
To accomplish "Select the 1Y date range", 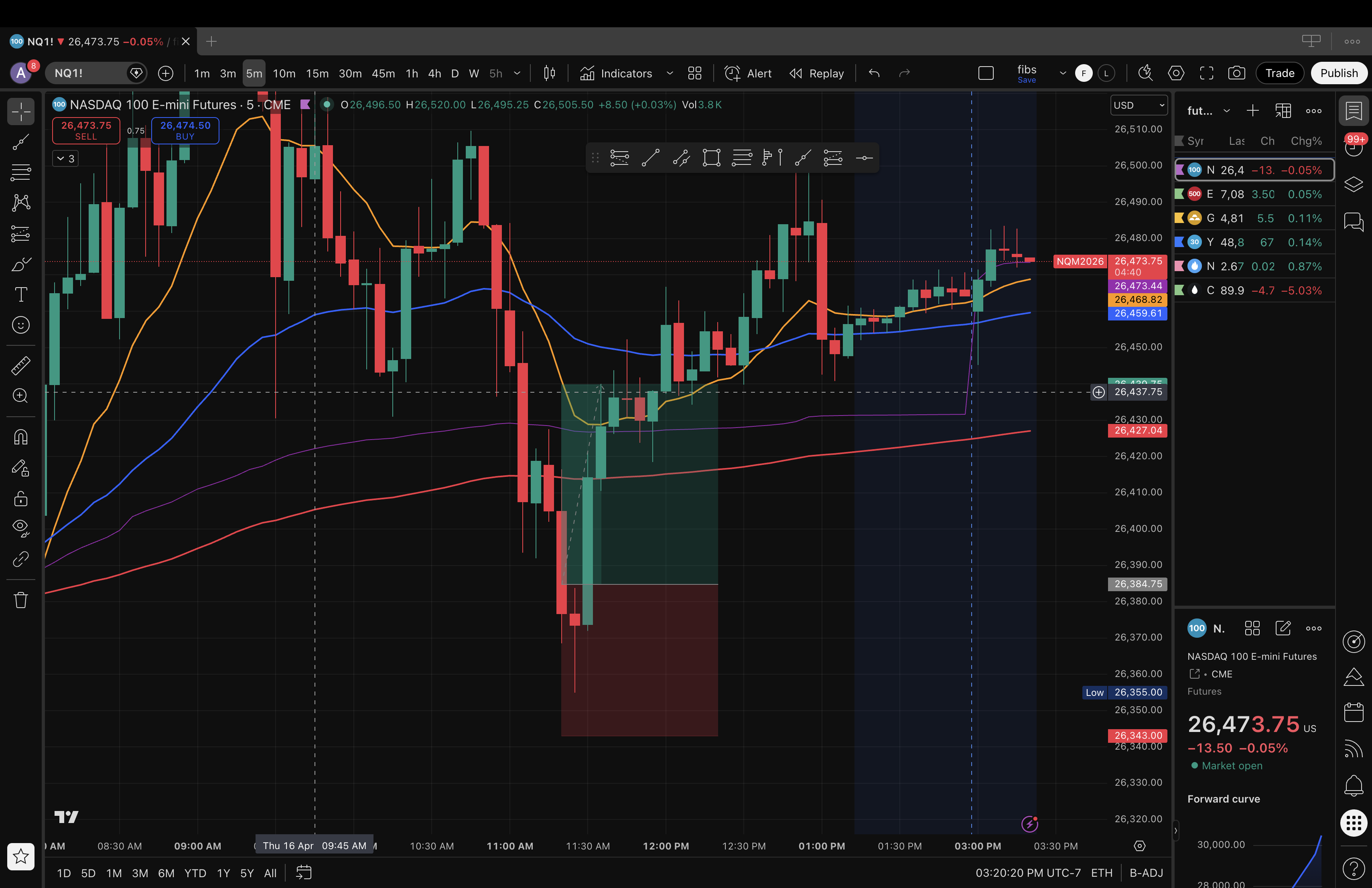I will coord(223,873).
